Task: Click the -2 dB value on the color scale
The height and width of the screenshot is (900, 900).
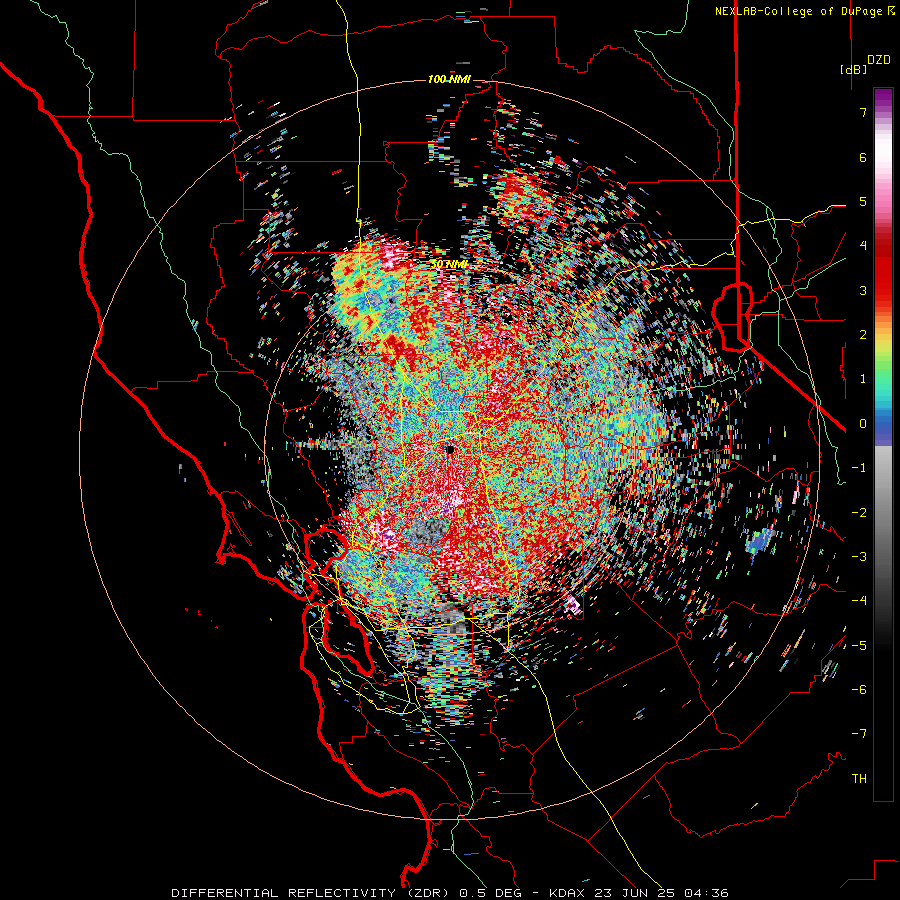Action: (x=859, y=513)
